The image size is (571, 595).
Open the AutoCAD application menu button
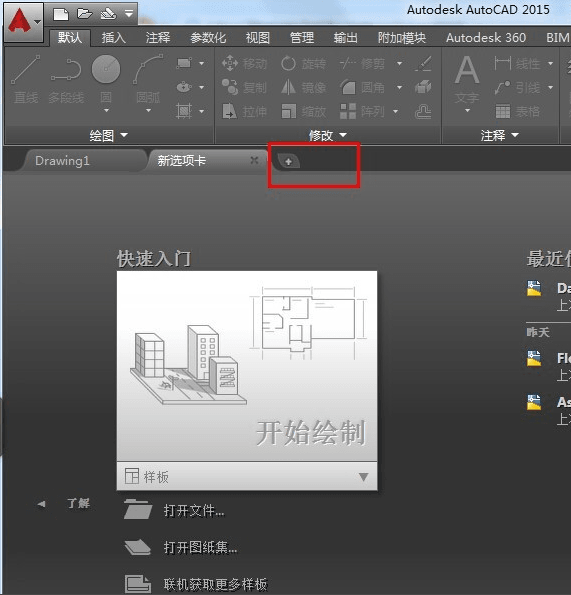pyautogui.click(x=24, y=21)
